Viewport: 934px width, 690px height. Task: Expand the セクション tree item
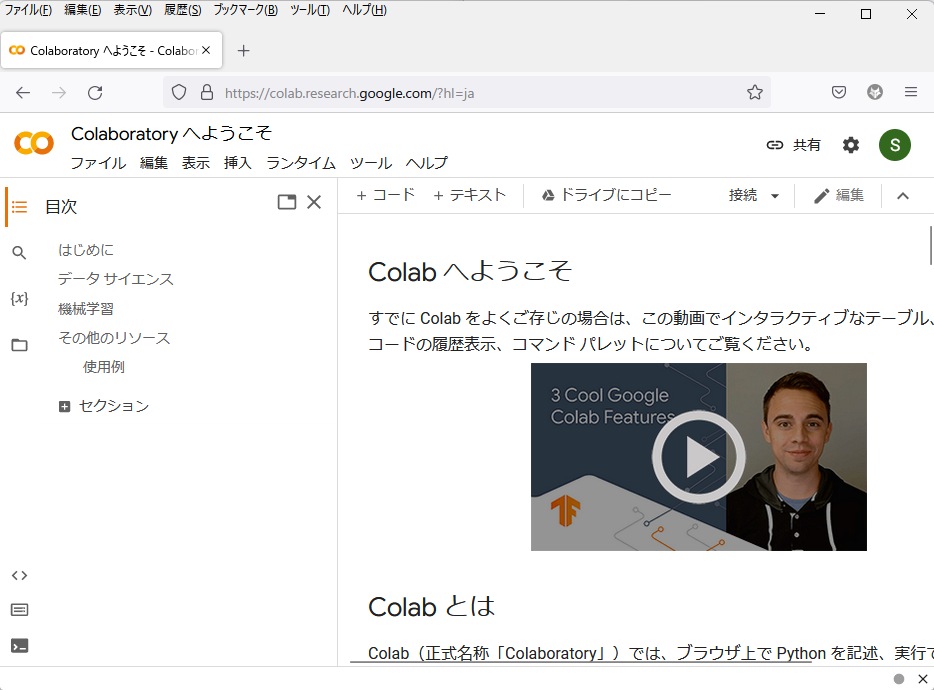click(x=63, y=406)
